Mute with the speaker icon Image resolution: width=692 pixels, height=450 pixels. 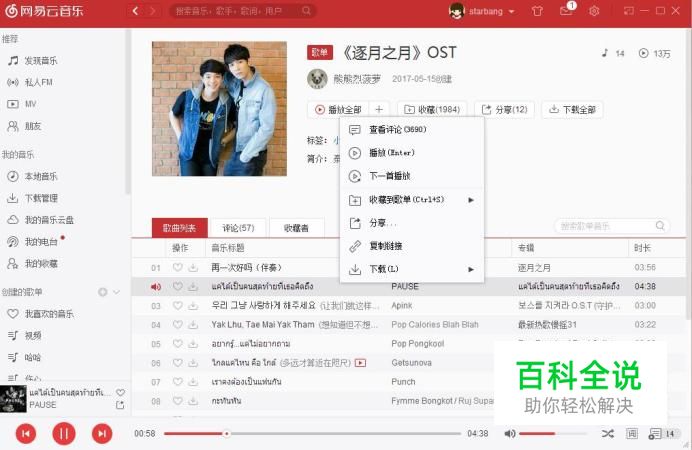coord(510,434)
